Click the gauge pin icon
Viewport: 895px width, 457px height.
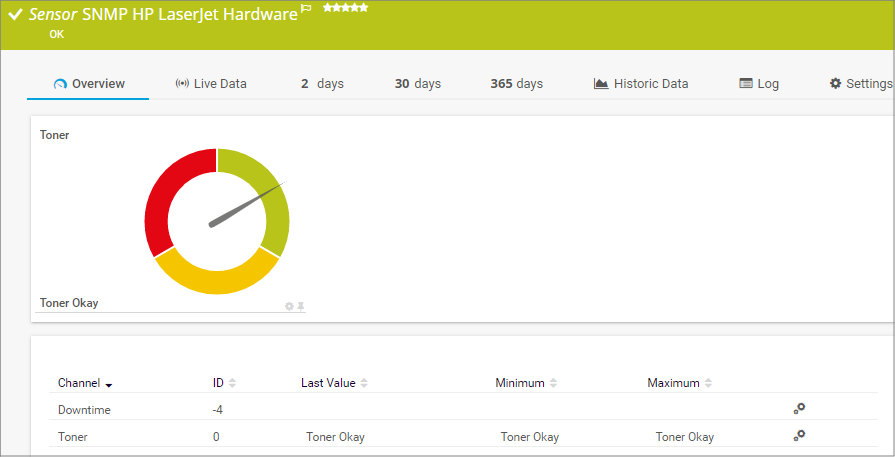pyautogui.click(x=300, y=306)
